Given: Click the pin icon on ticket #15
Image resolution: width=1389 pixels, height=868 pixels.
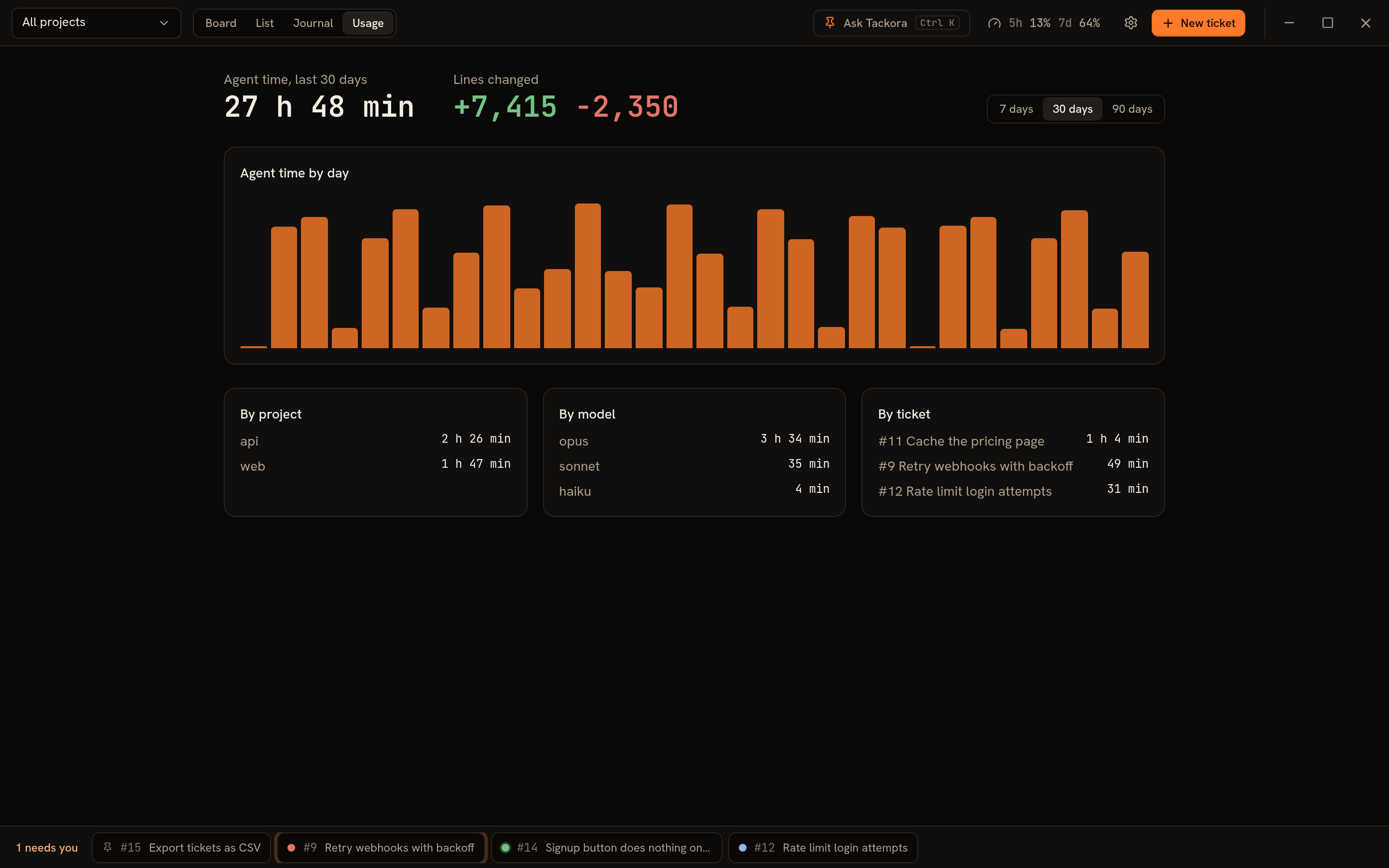Looking at the screenshot, I should [x=108, y=847].
